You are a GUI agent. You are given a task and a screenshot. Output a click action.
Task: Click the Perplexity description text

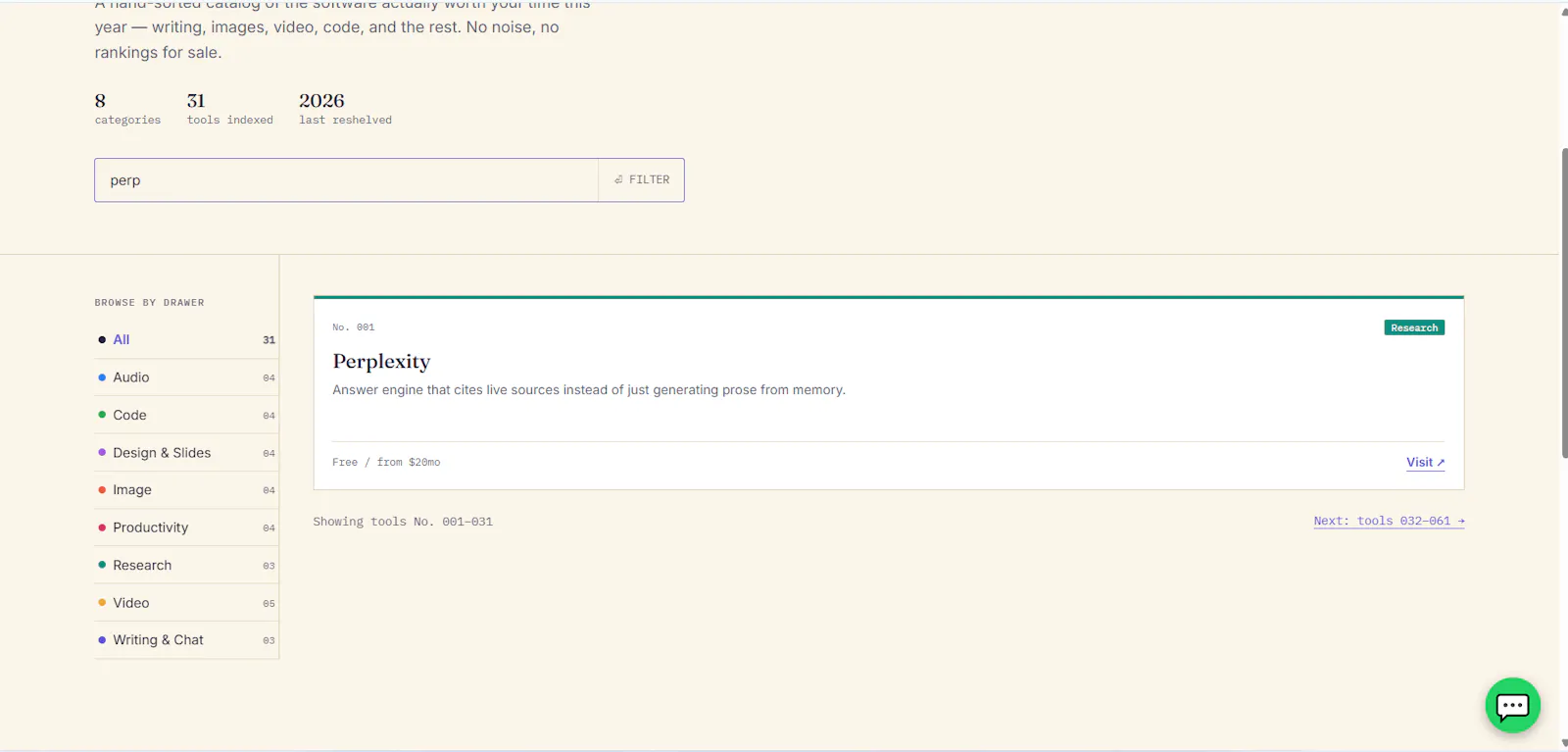click(x=589, y=390)
